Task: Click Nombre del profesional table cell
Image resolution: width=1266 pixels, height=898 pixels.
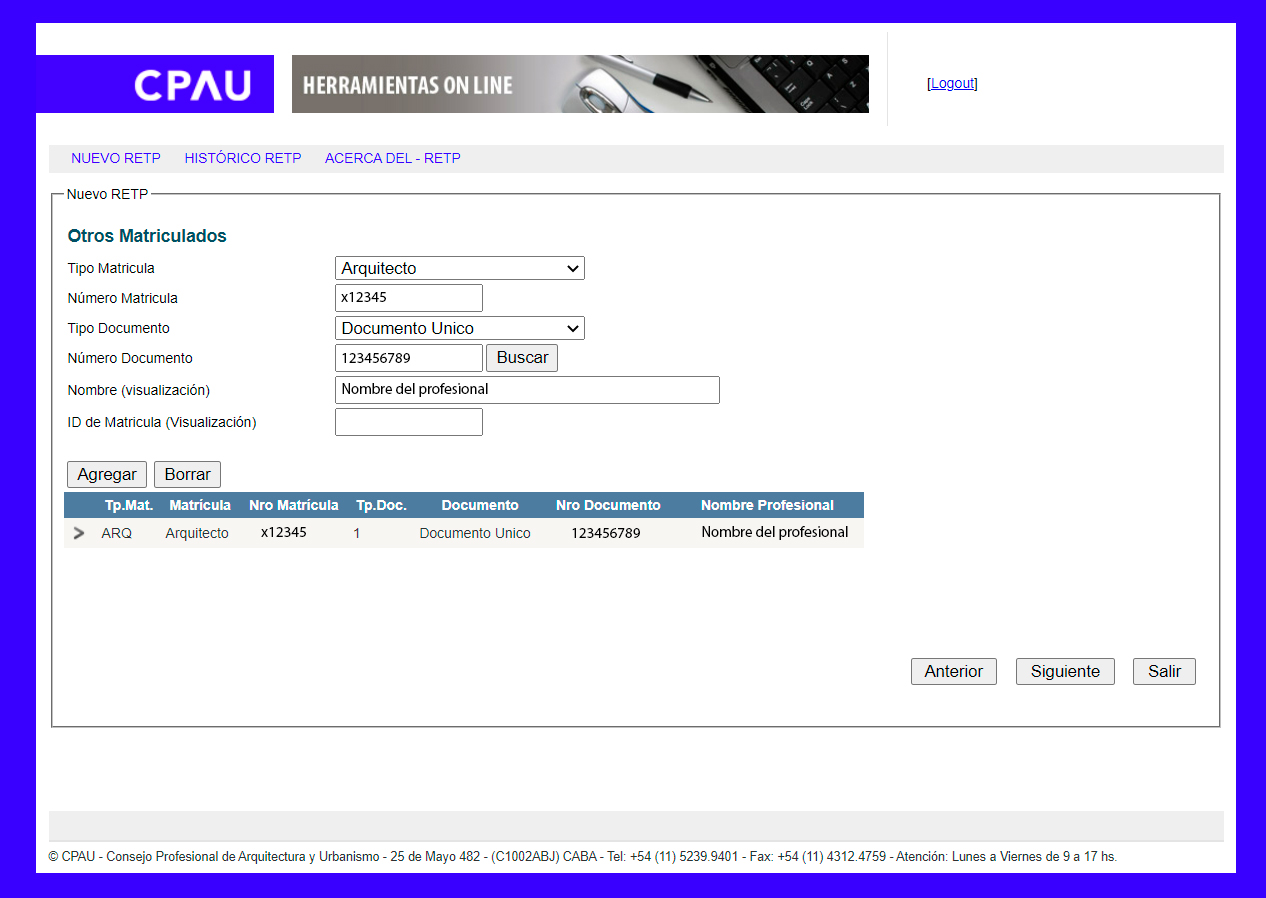Action: [x=775, y=532]
